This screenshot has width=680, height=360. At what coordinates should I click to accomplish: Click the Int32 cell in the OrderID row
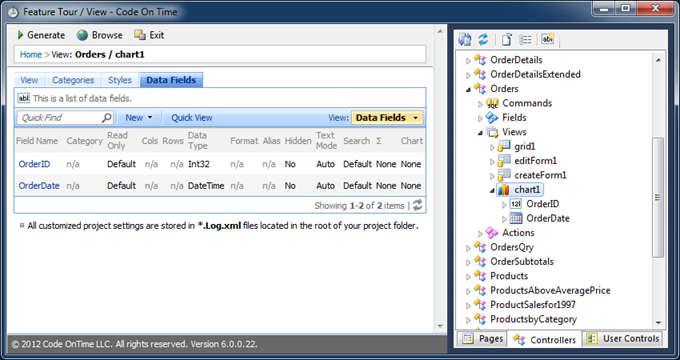click(199, 164)
